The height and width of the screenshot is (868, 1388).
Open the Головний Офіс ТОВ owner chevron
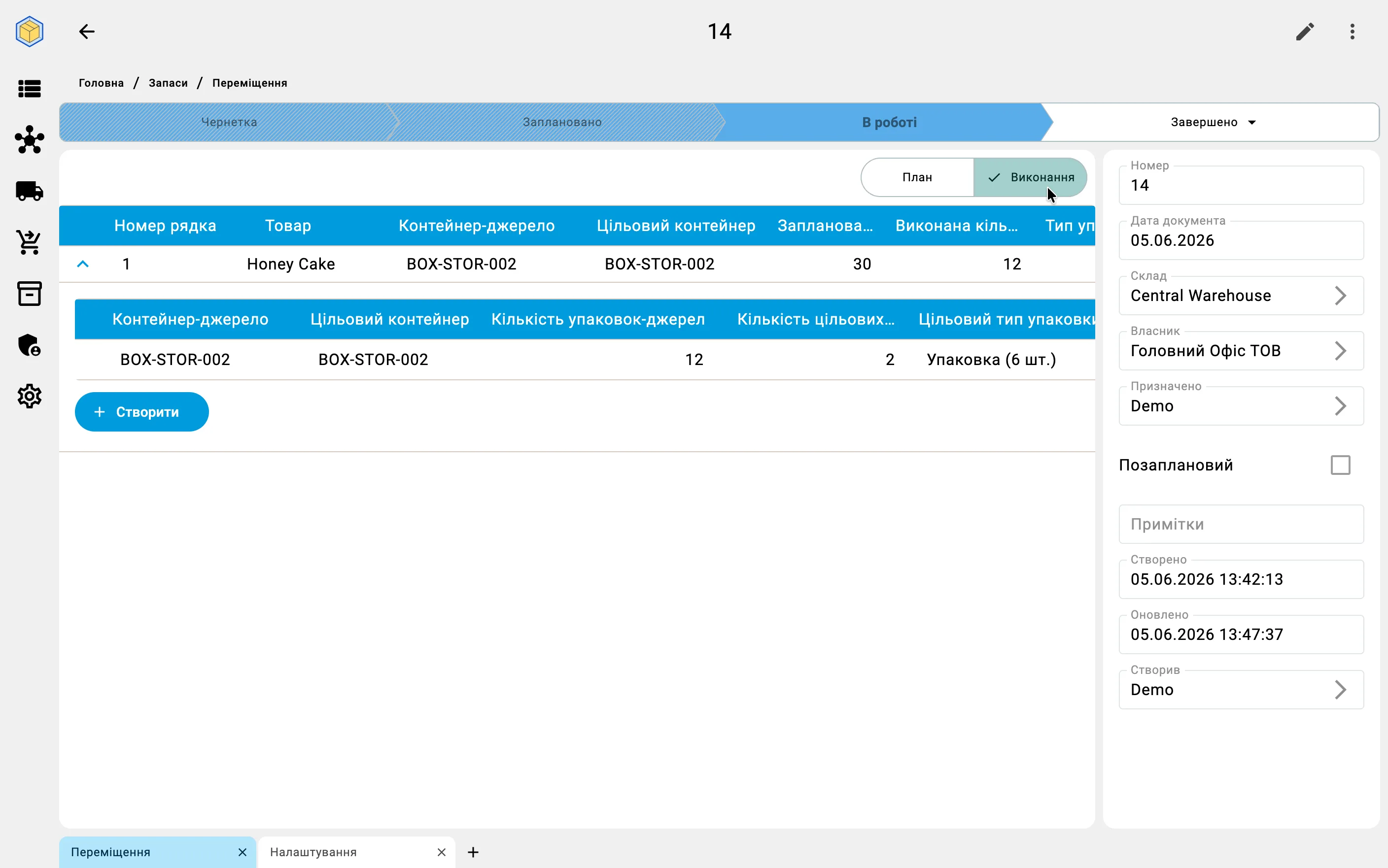point(1340,351)
